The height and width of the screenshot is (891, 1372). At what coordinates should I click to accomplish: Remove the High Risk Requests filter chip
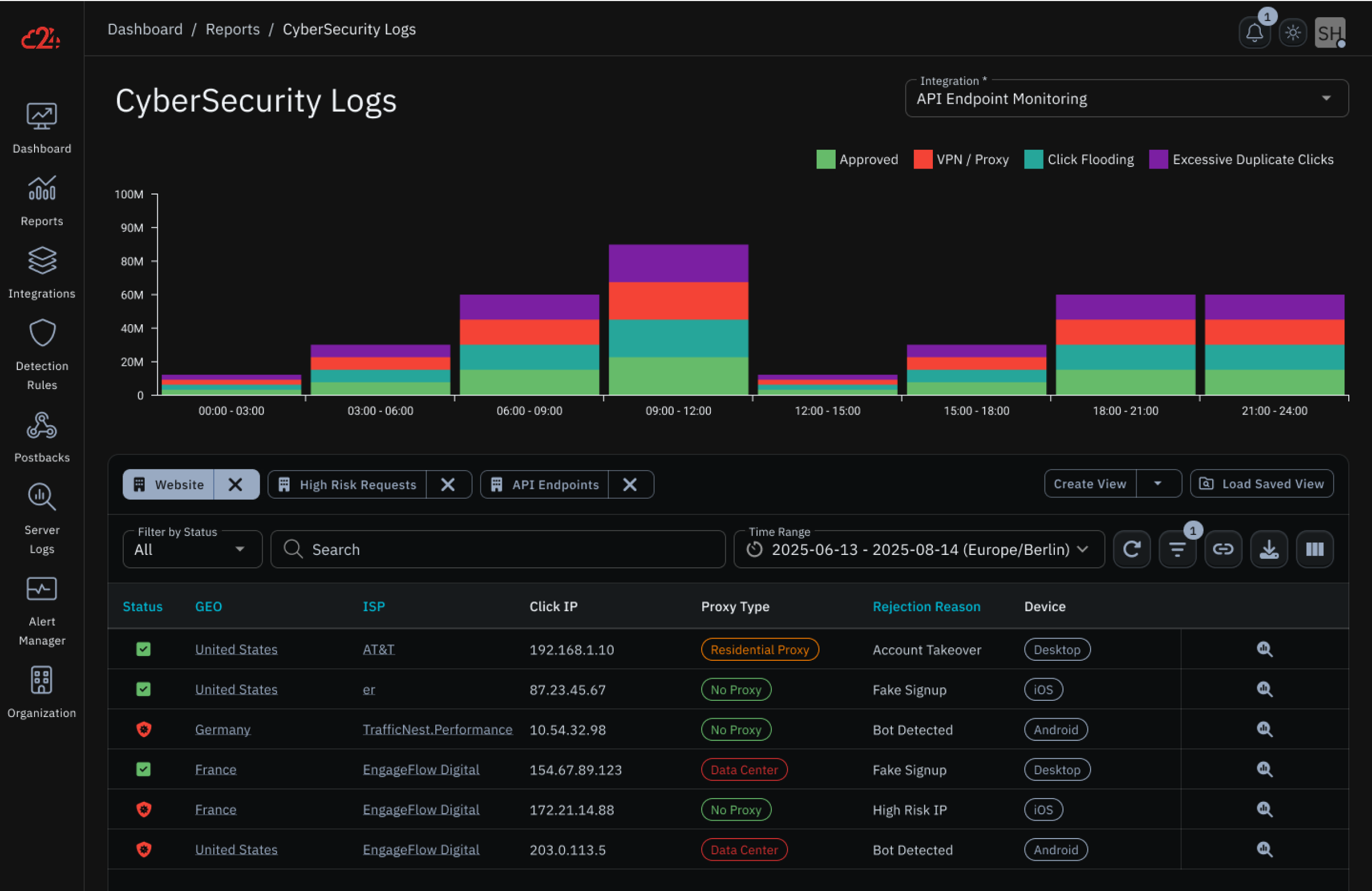click(448, 484)
